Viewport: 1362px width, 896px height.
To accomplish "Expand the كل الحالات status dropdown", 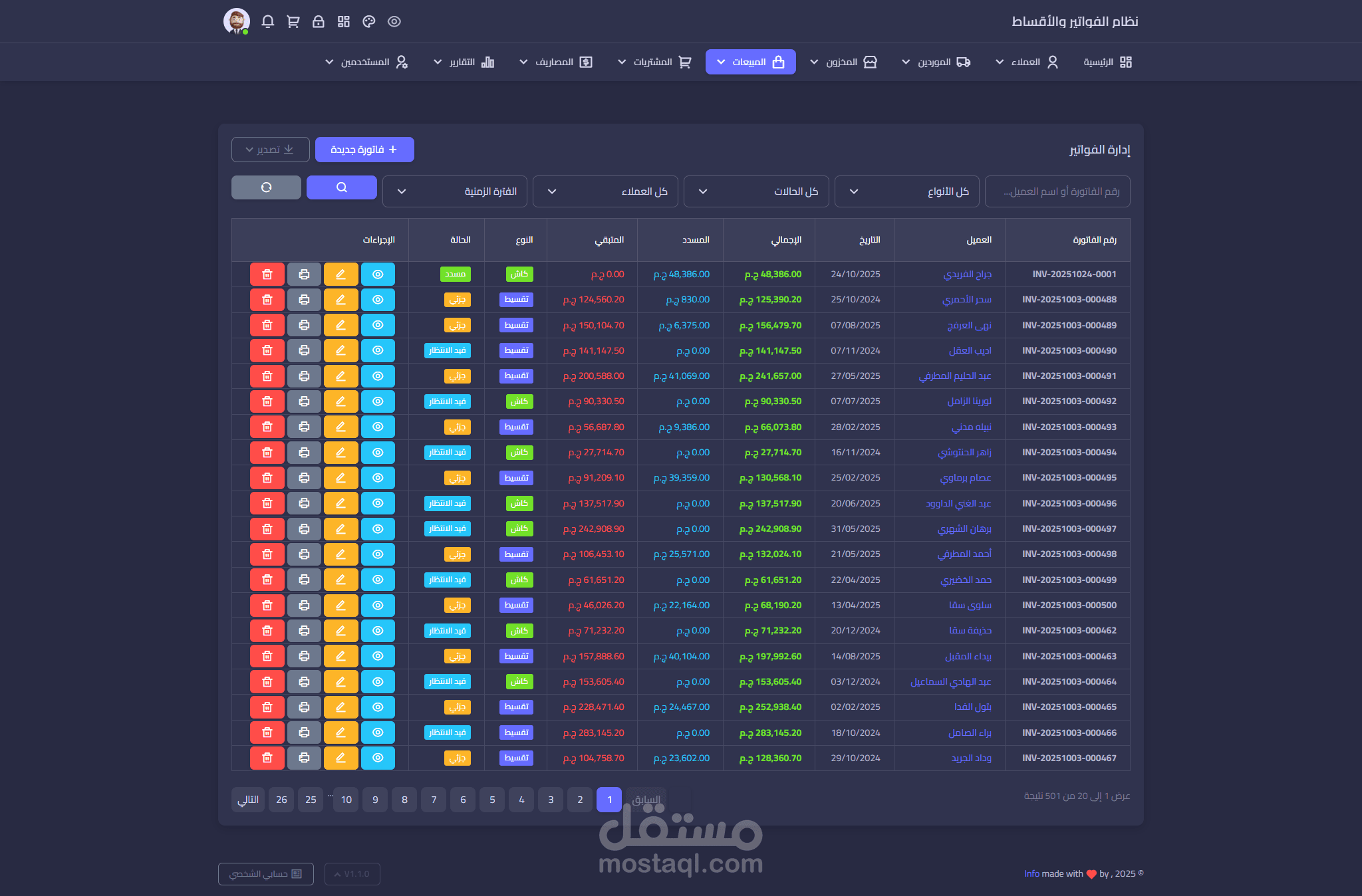I will [756, 191].
